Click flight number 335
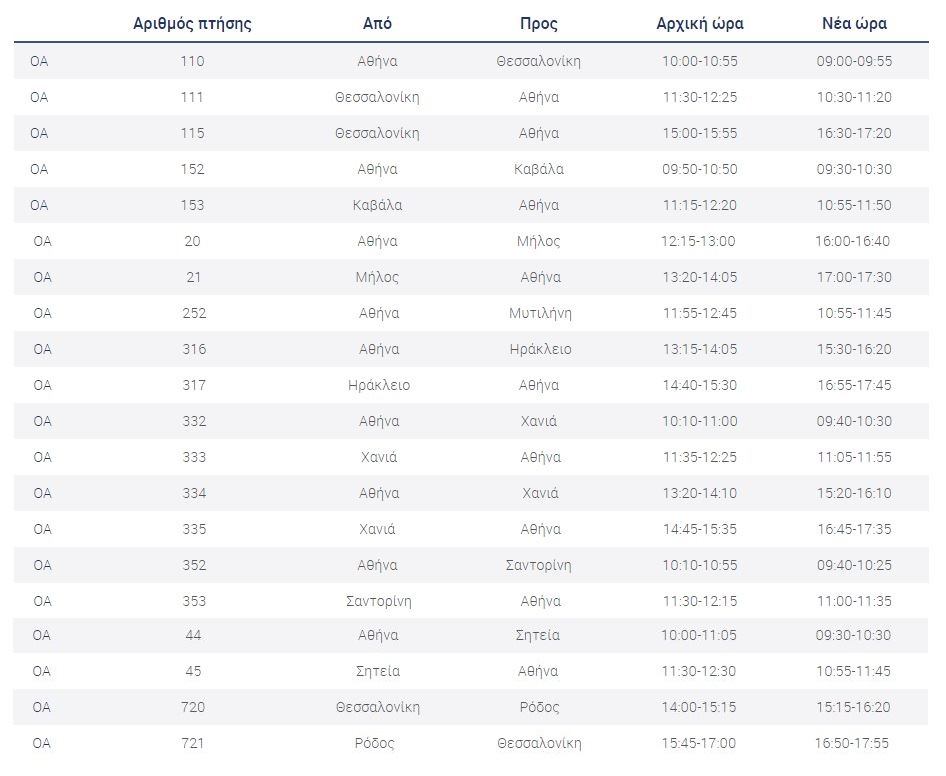This screenshot has height=776, width=946. tap(194, 529)
